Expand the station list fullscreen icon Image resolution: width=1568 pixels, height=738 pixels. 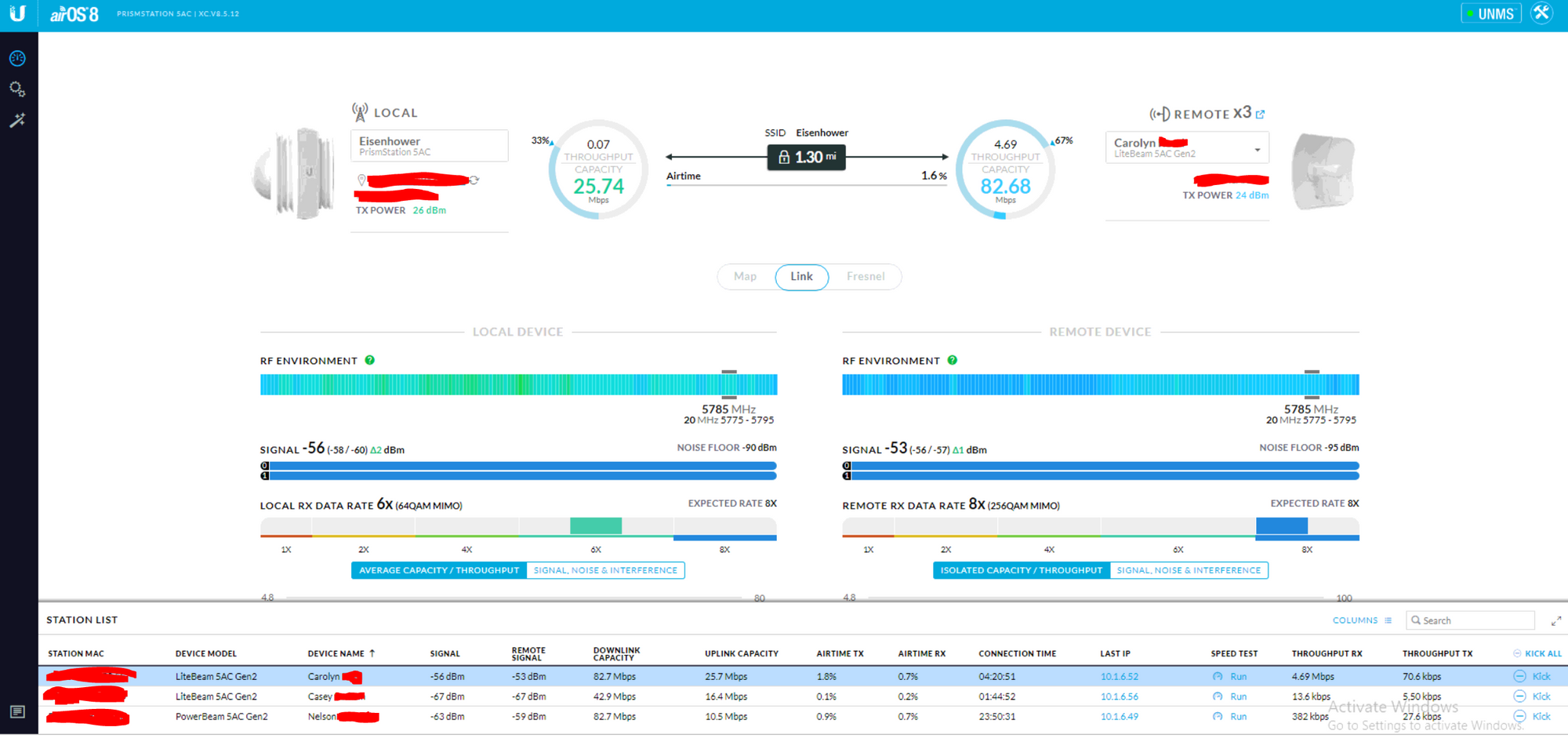(x=1556, y=621)
